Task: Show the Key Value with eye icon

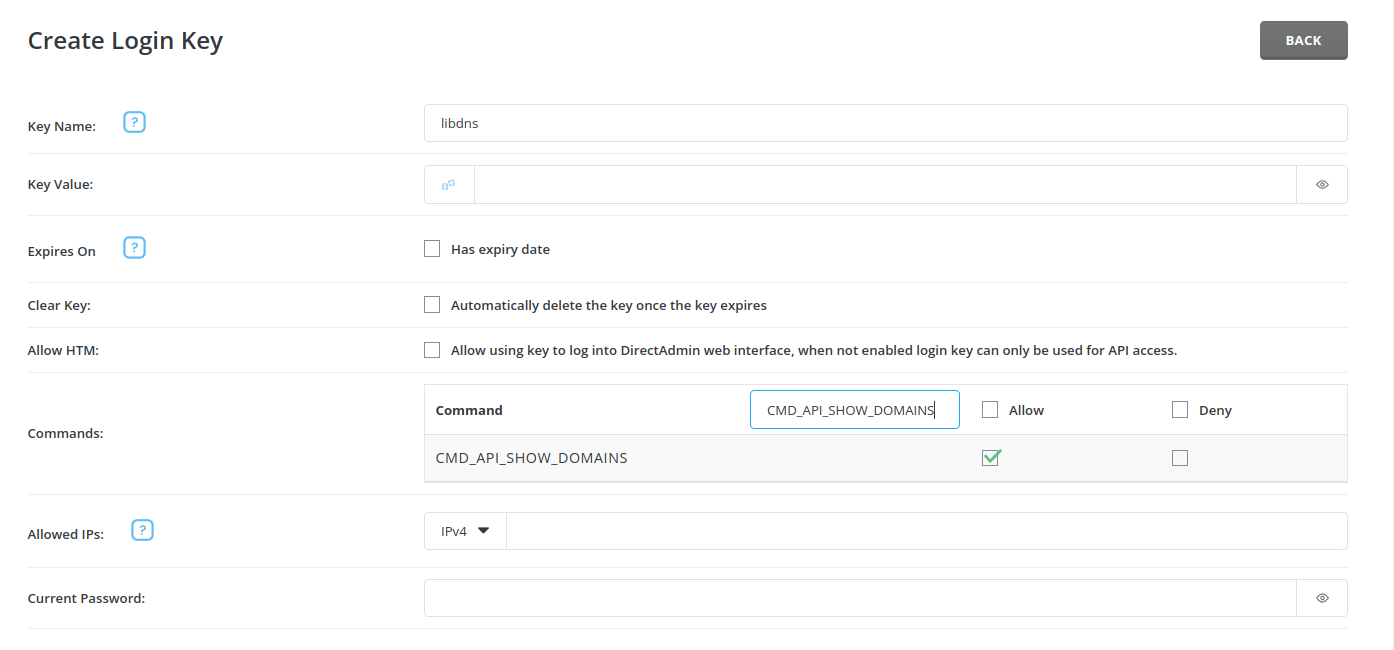Action: point(1322,184)
